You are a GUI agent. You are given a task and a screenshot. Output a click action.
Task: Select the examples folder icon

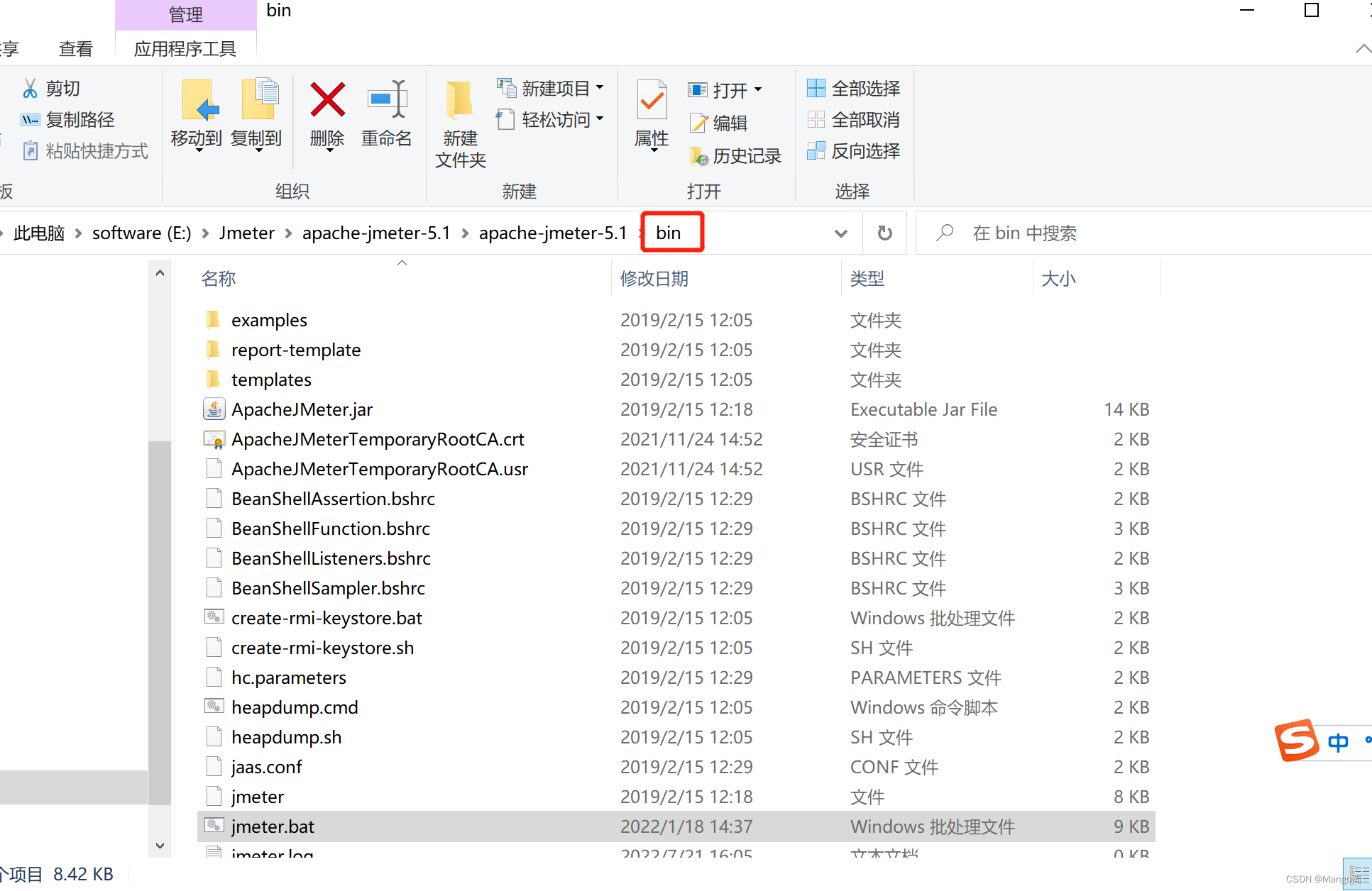[213, 320]
